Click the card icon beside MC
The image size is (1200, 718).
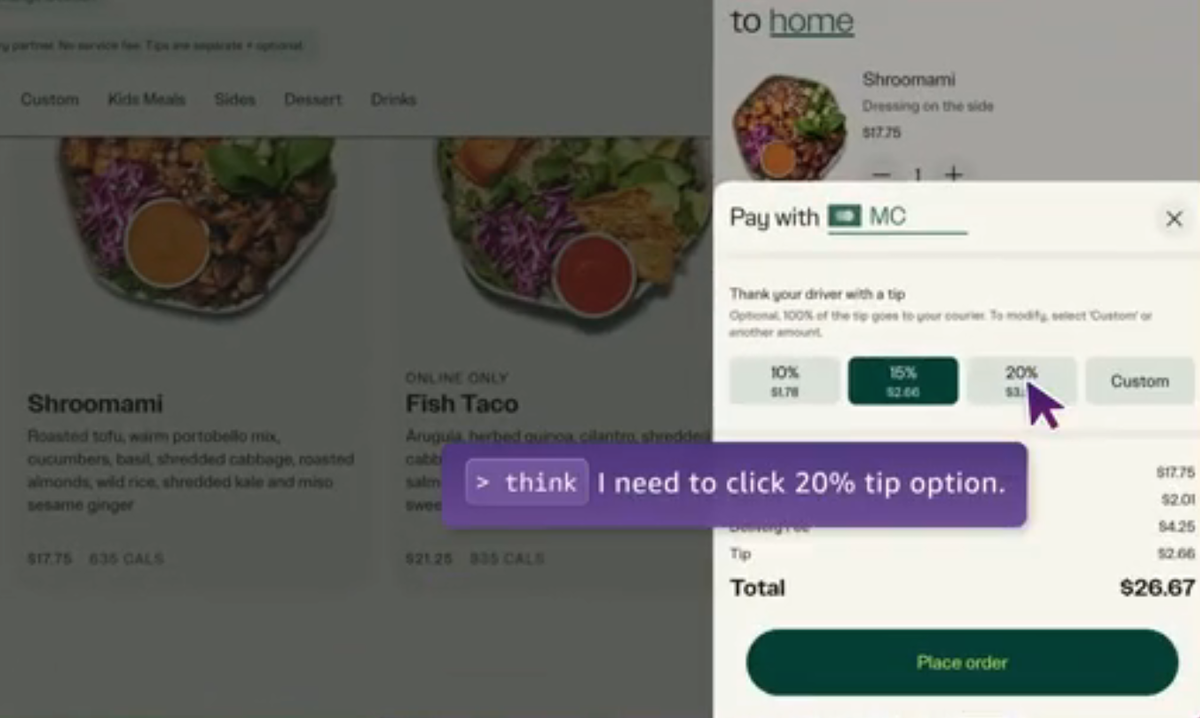click(844, 216)
